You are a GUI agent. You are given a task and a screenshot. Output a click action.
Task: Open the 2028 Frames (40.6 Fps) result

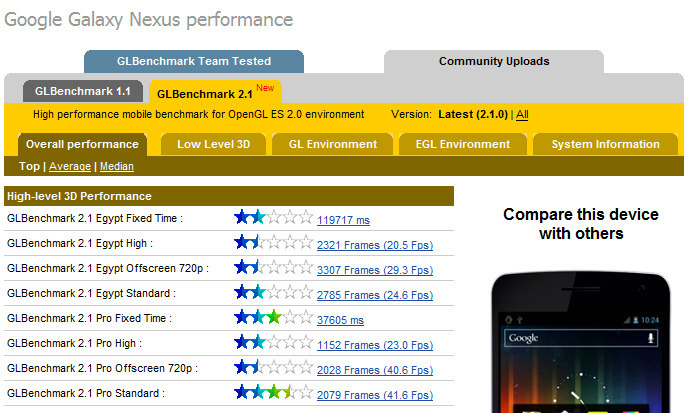pyautogui.click(x=375, y=370)
